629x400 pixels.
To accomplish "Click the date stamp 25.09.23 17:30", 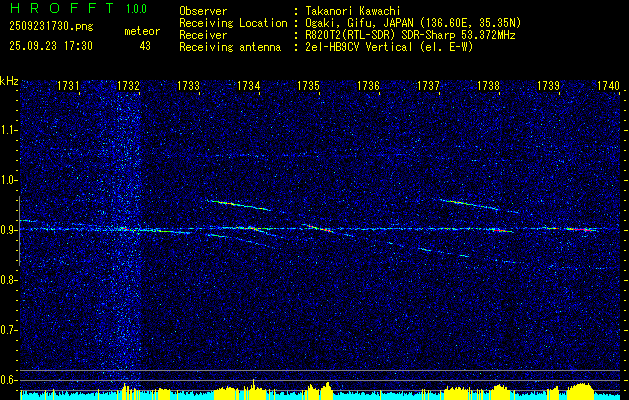I will [x=51, y=46].
